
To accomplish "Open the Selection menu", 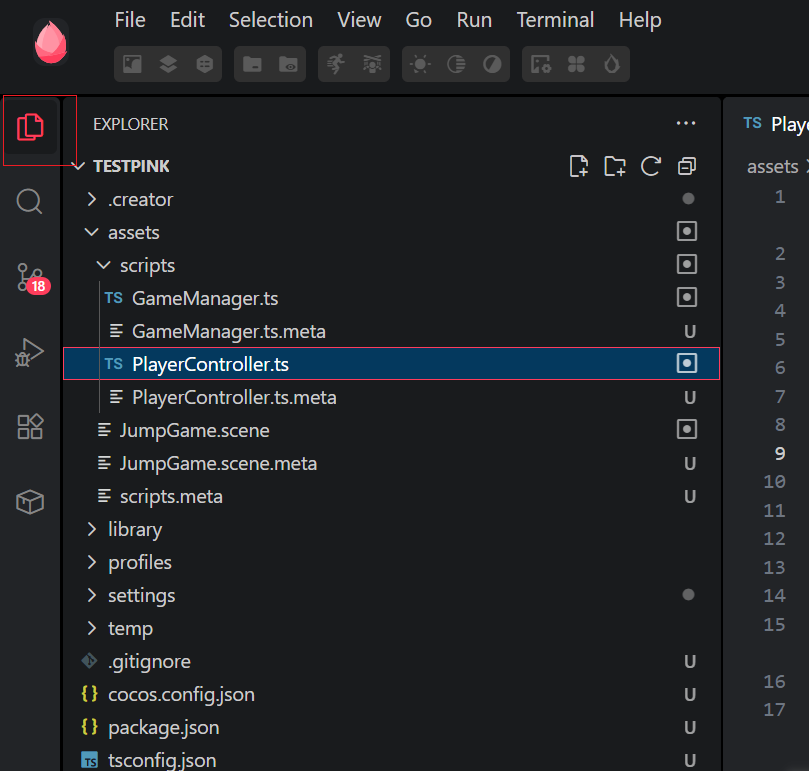I will pos(270,20).
